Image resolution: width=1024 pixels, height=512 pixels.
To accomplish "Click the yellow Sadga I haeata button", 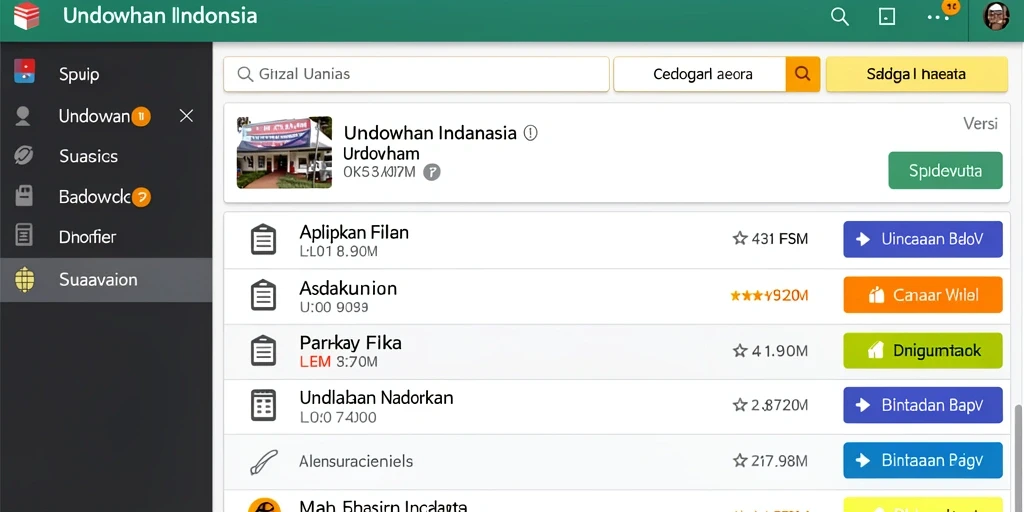I will tap(917, 74).
